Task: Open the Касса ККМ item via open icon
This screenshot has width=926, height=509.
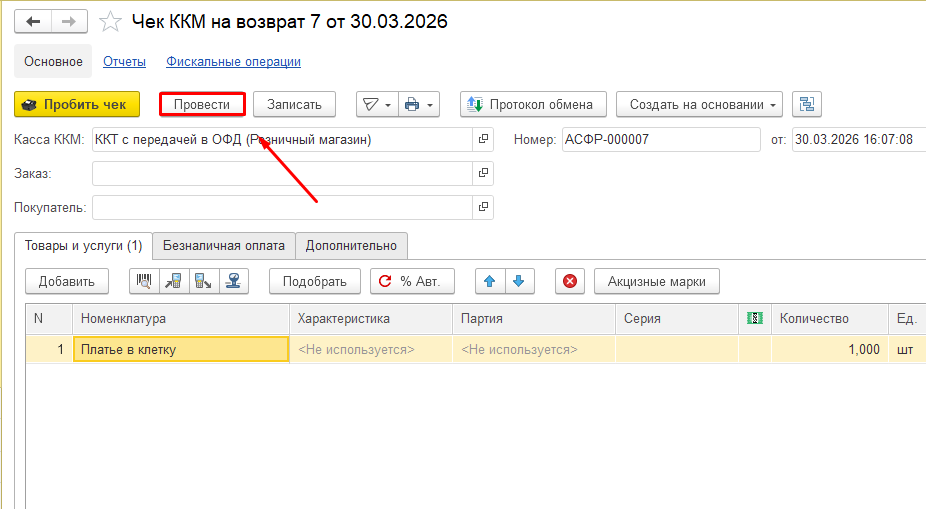Action: pos(483,139)
